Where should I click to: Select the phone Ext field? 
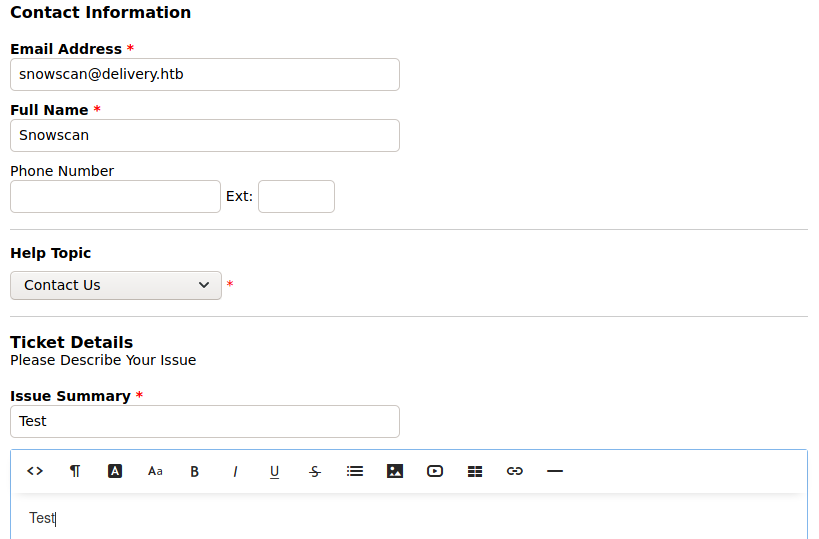(x=296, y=196)
